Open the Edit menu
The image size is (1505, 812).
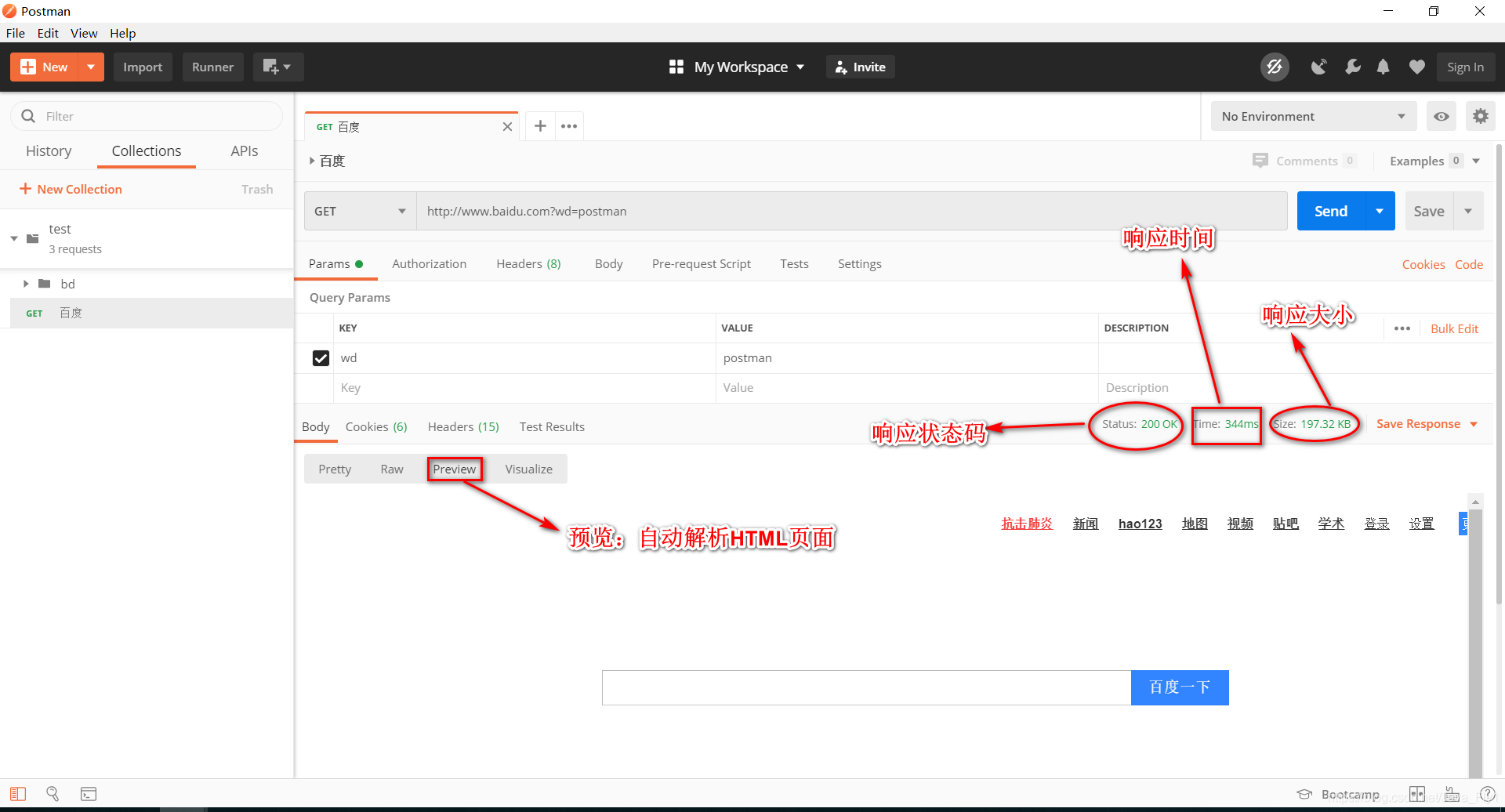(x=48, y=33)
